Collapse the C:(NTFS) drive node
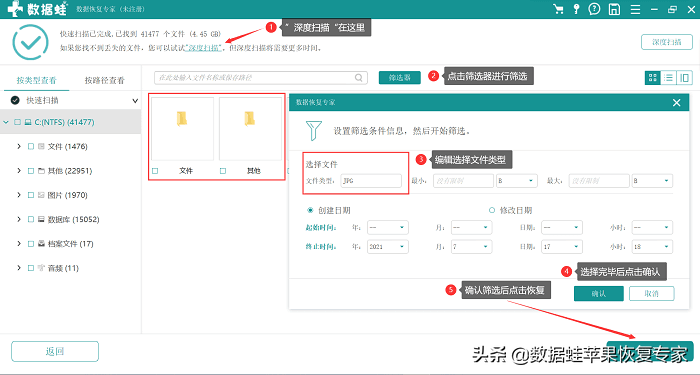700x375 pixels. coord(6,122)
